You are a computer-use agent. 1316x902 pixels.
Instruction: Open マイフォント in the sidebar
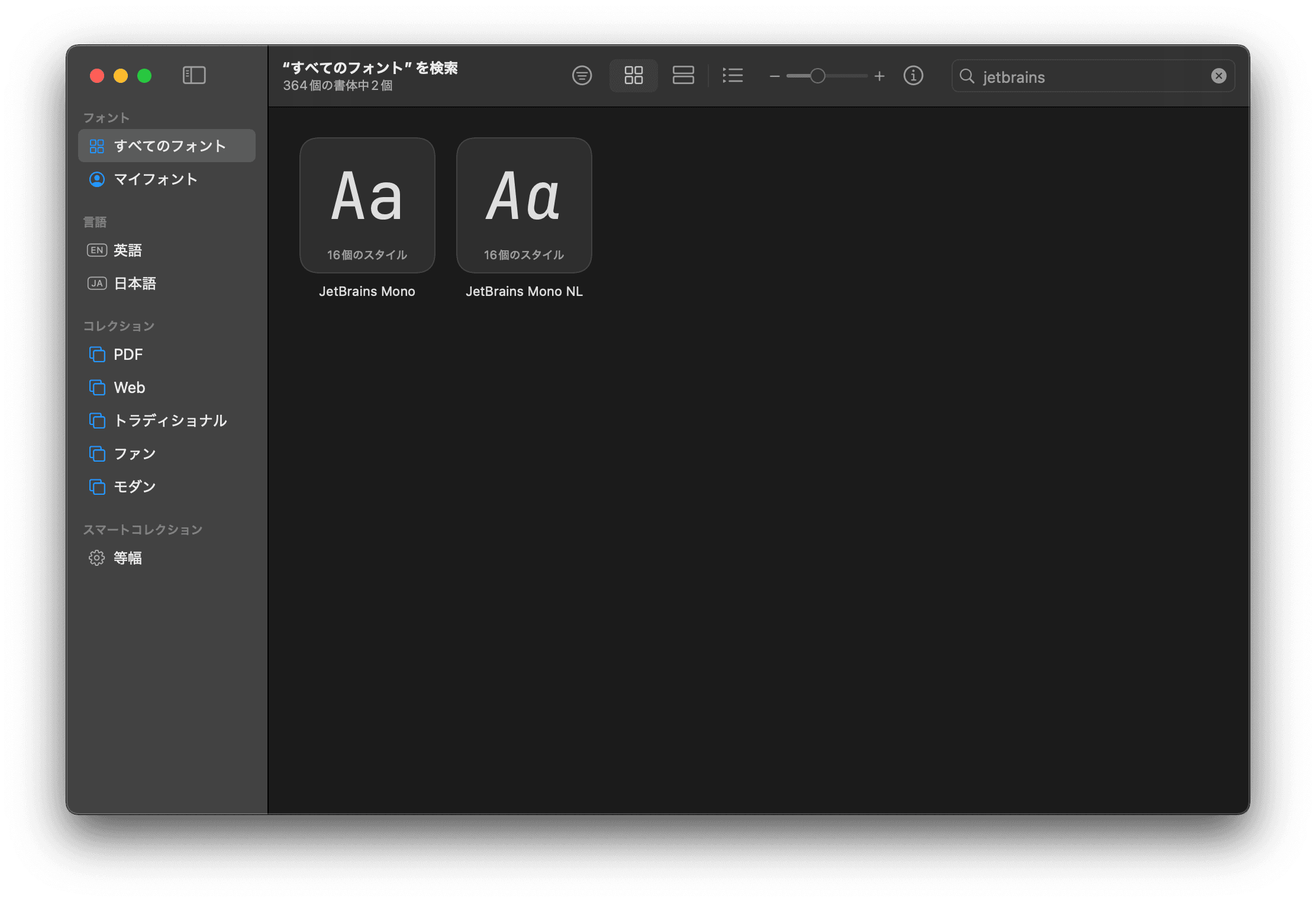pyautogui.click(x=156, y=179)
